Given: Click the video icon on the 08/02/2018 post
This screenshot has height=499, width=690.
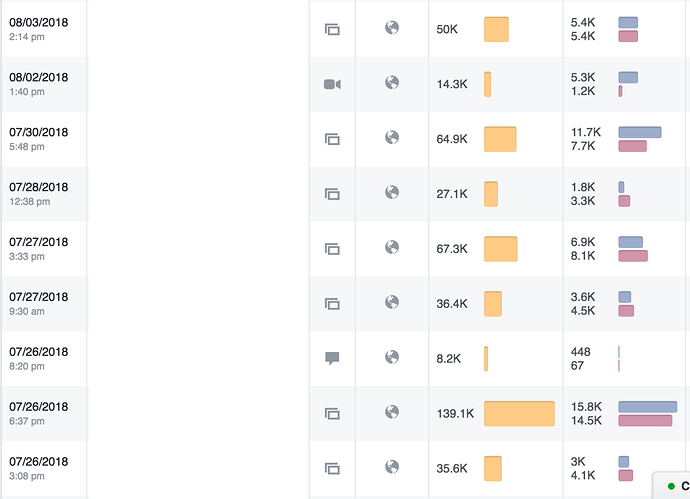Looking at the screenshot, I should point(332,84).
